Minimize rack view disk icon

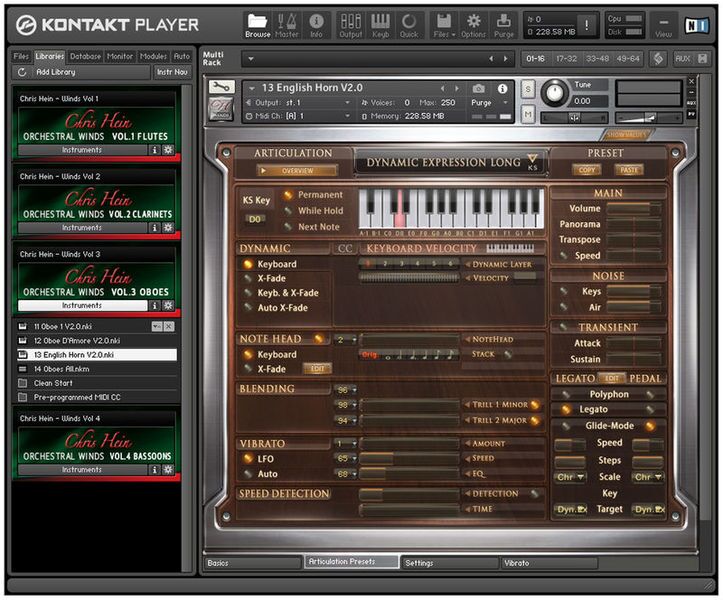(x=702, y=59)
